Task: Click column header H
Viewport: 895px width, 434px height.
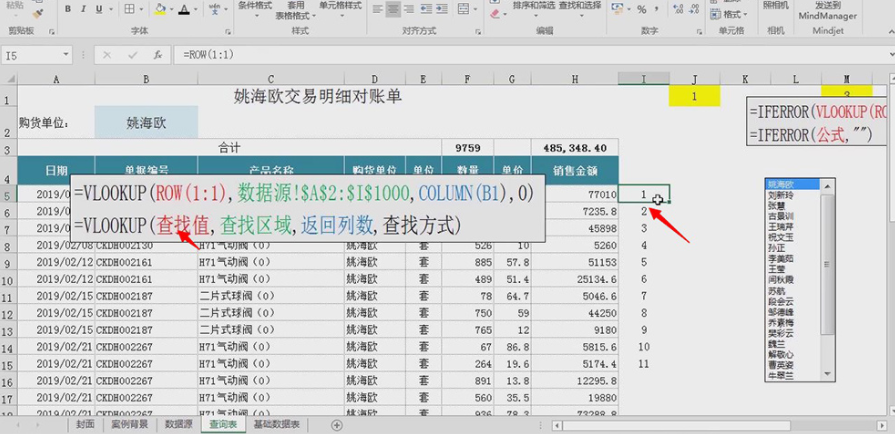Action: 575,79
